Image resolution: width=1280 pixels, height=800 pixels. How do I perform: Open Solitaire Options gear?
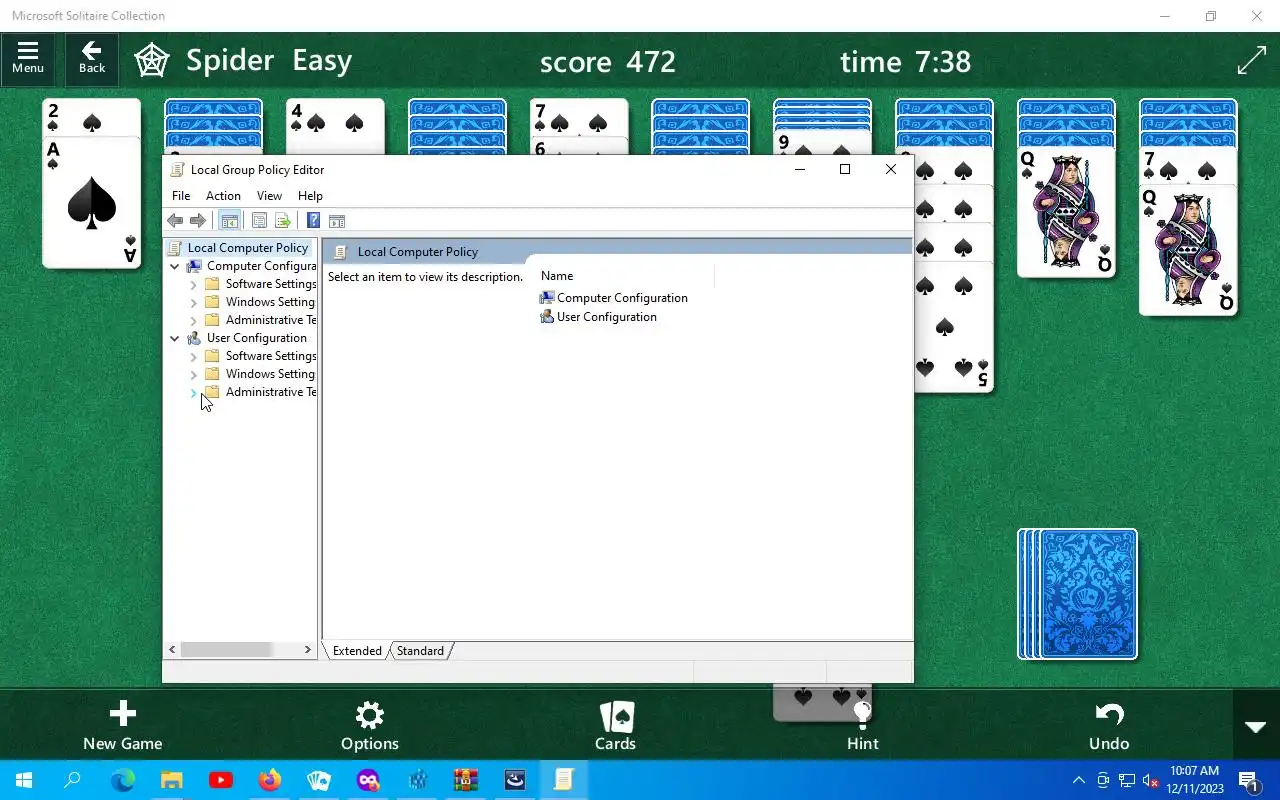(370, 727)
